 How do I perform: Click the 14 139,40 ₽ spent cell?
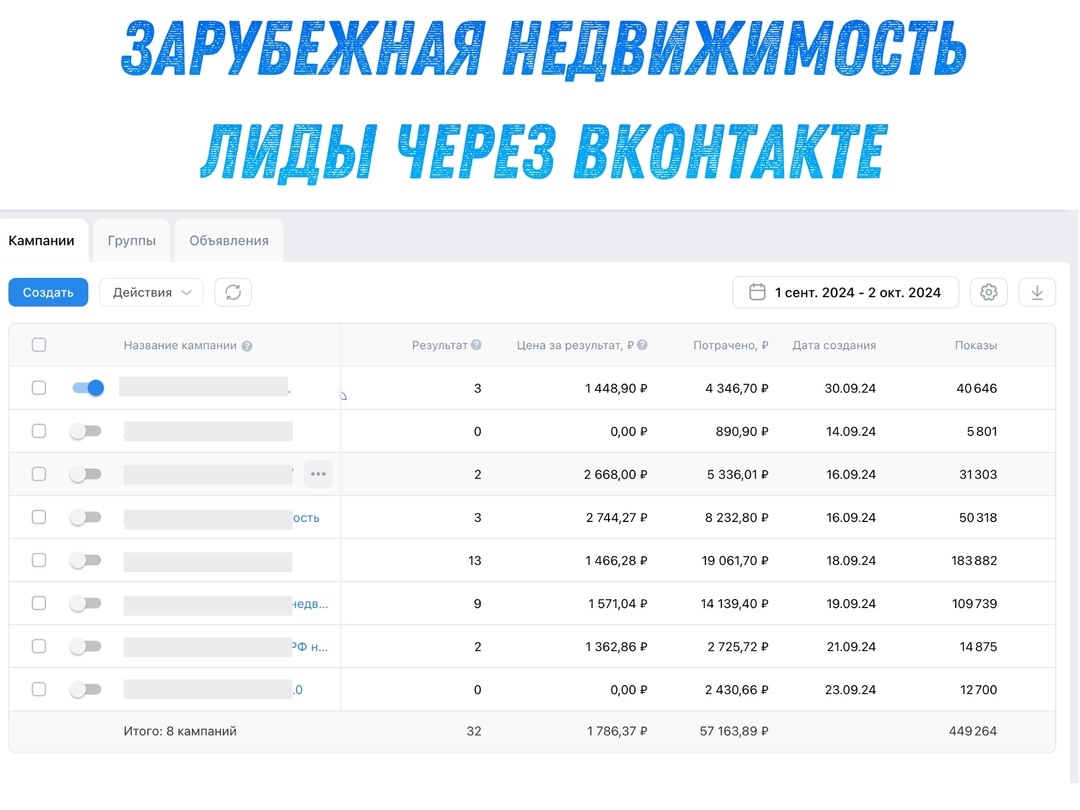click(735, 604)
